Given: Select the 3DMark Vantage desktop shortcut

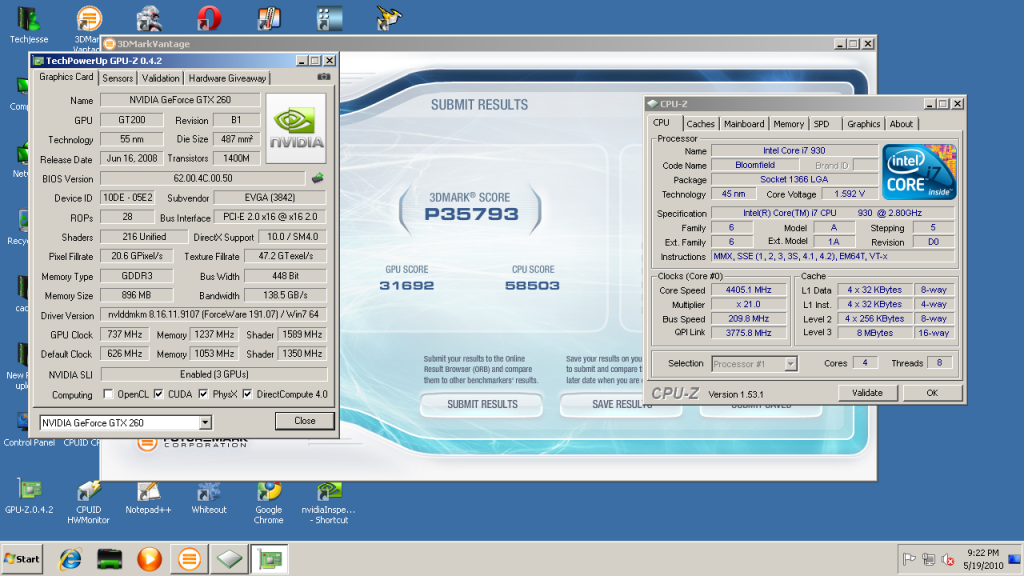Looking at the screenshot, I should 88,26.
